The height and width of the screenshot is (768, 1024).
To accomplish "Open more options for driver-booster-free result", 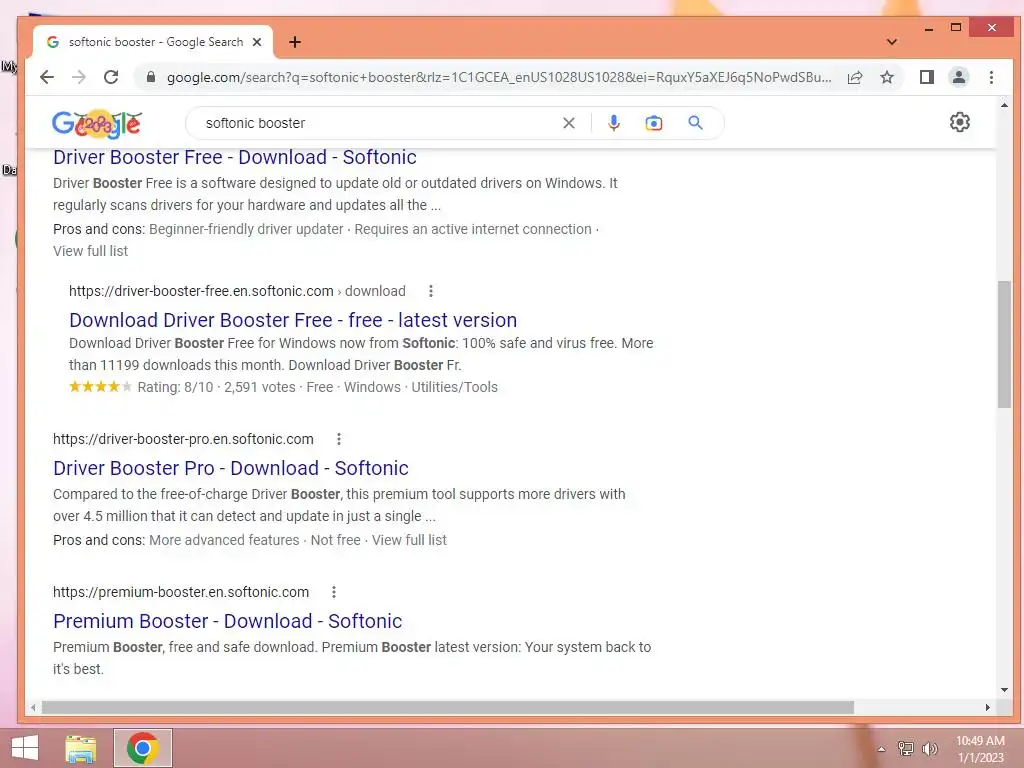I will (x=430, y=291).
